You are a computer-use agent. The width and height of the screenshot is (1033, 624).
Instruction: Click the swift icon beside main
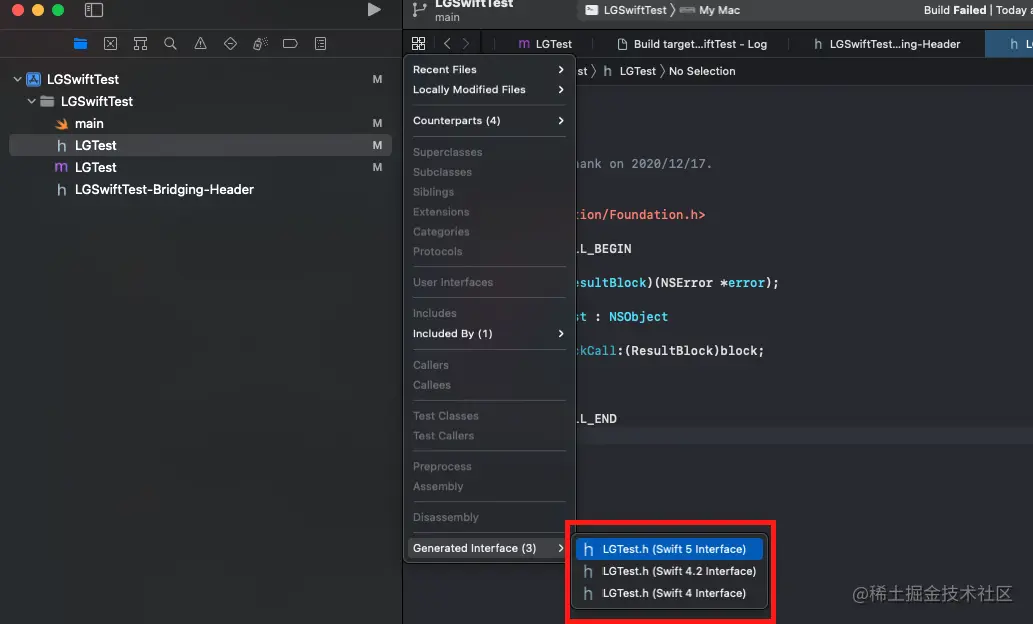point(61,123)
